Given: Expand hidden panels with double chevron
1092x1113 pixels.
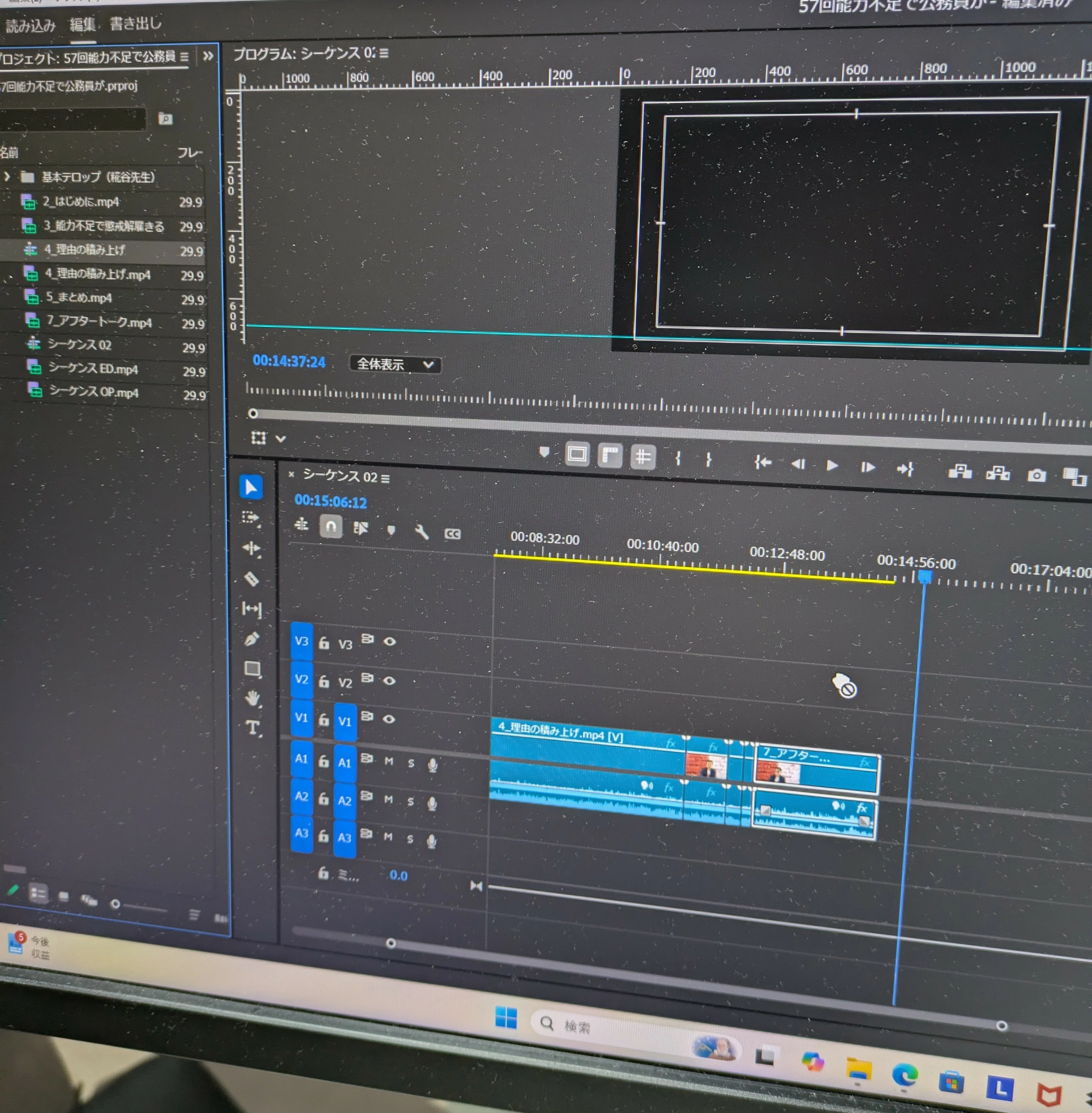Looking at the screenshot, I should [x=208, y=56].
